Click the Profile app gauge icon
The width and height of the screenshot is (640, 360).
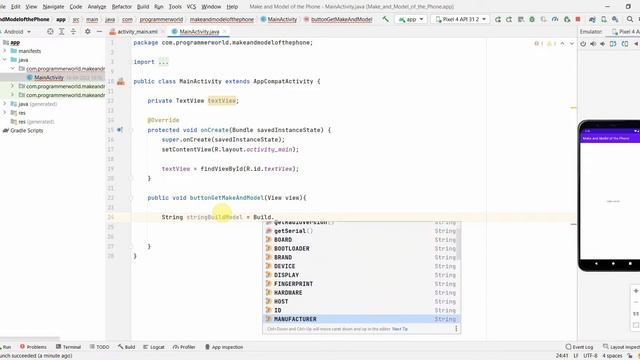pyautogui.click(x=555, y=19)
